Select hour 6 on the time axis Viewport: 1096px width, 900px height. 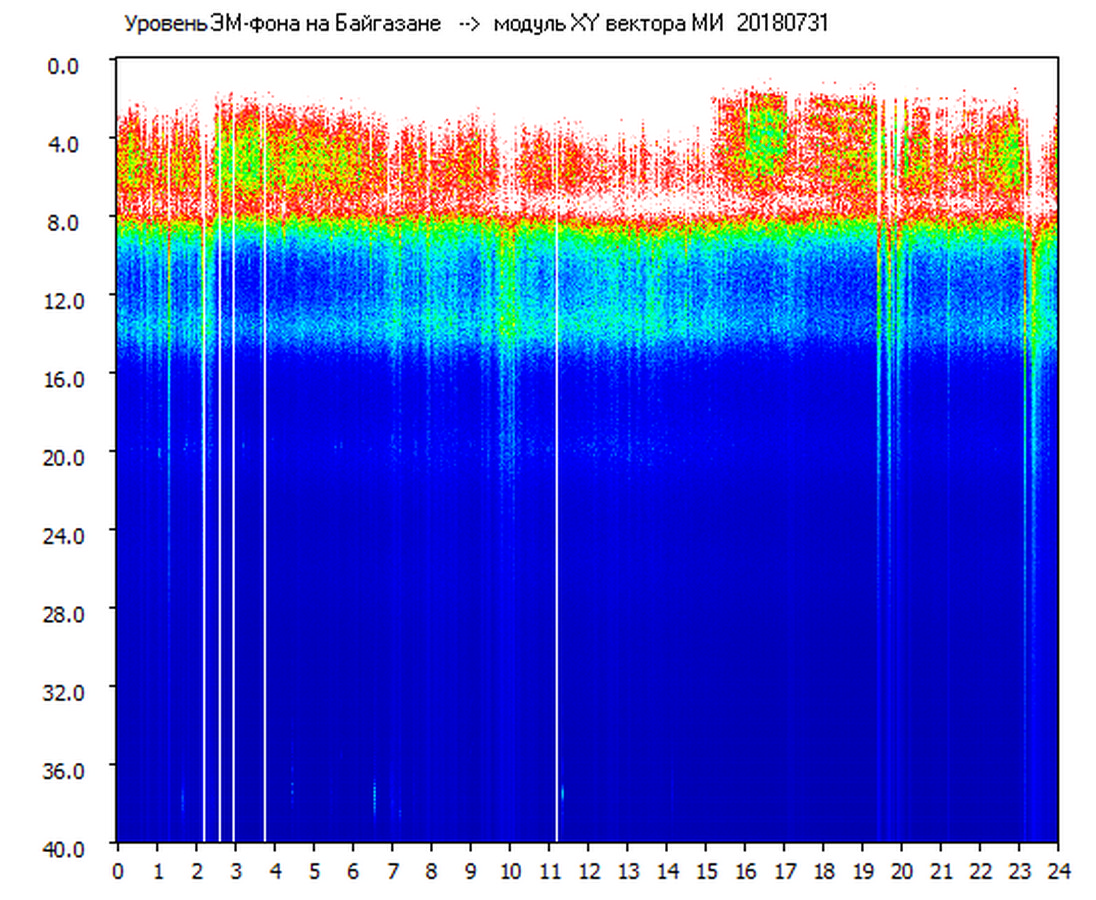tap(353, 870)
